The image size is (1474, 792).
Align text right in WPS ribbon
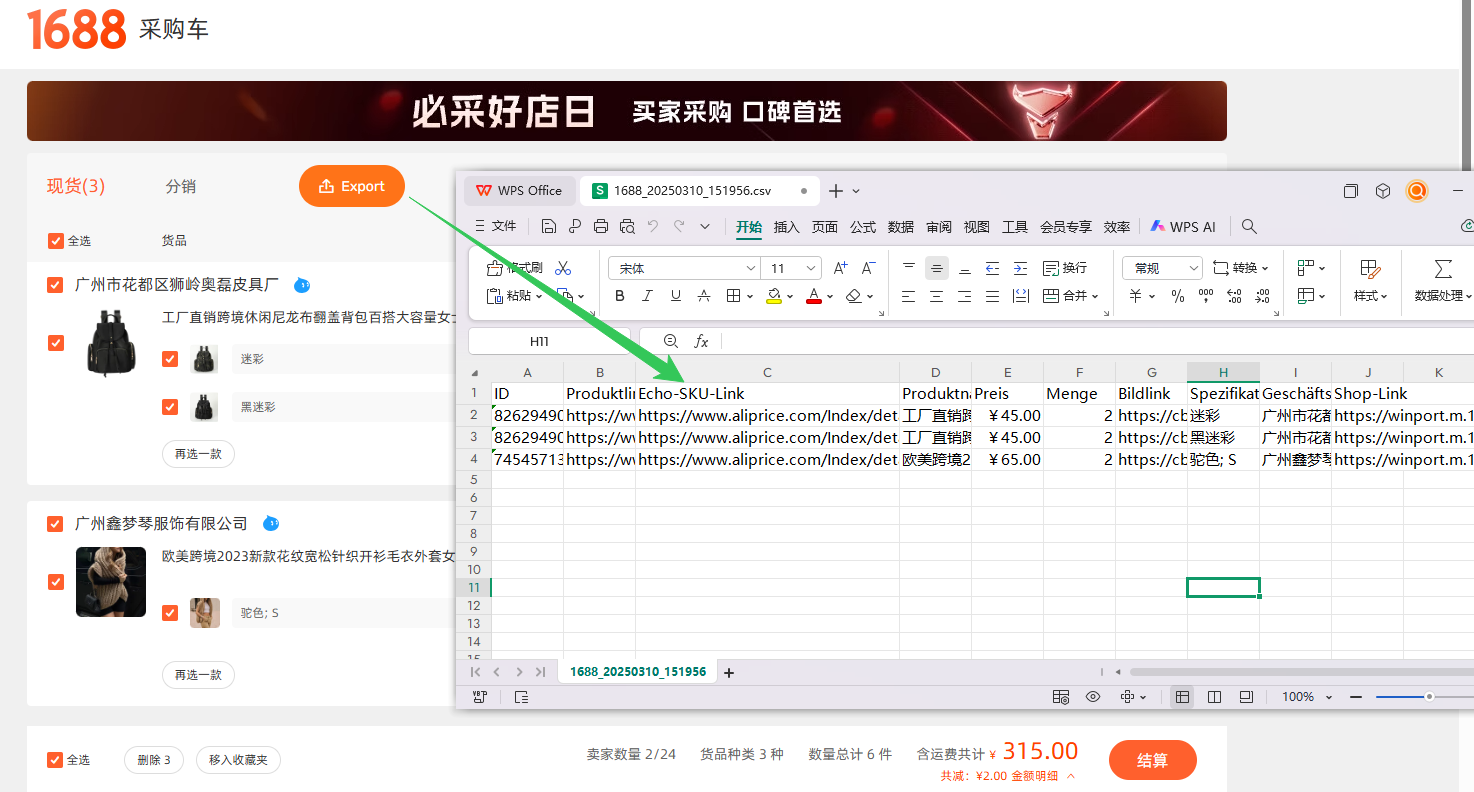[964, 296]
